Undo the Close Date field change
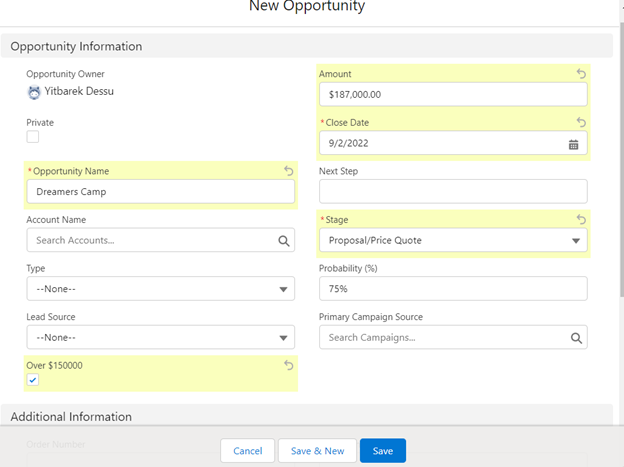624x467 pixels. coord(581,122)
